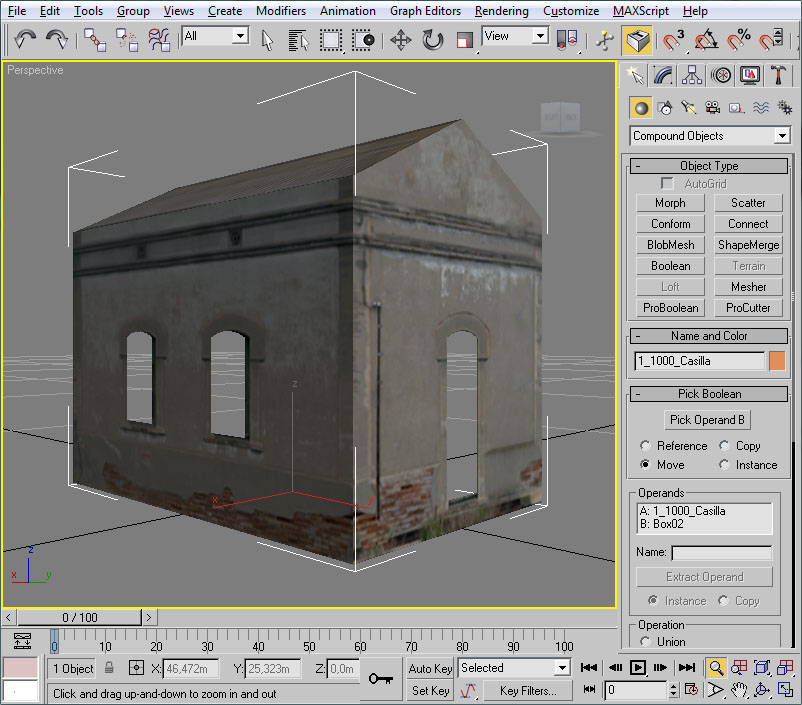Click the Pick Operand B button
The width and height of the screenshot is (802, 705).
[x=708, y=420]
